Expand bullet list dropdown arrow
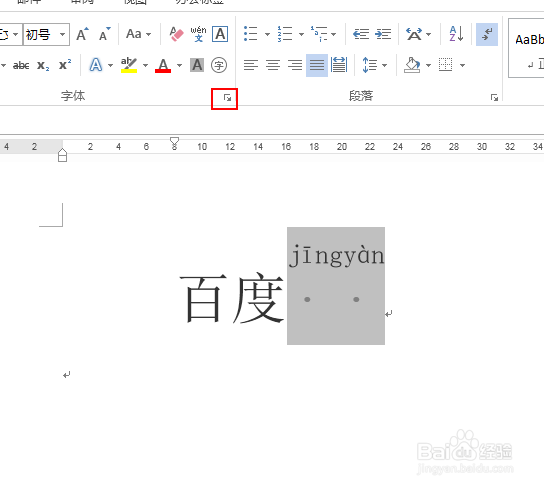Viewport: 544px width, 488px height. click(x=267, y=34)
